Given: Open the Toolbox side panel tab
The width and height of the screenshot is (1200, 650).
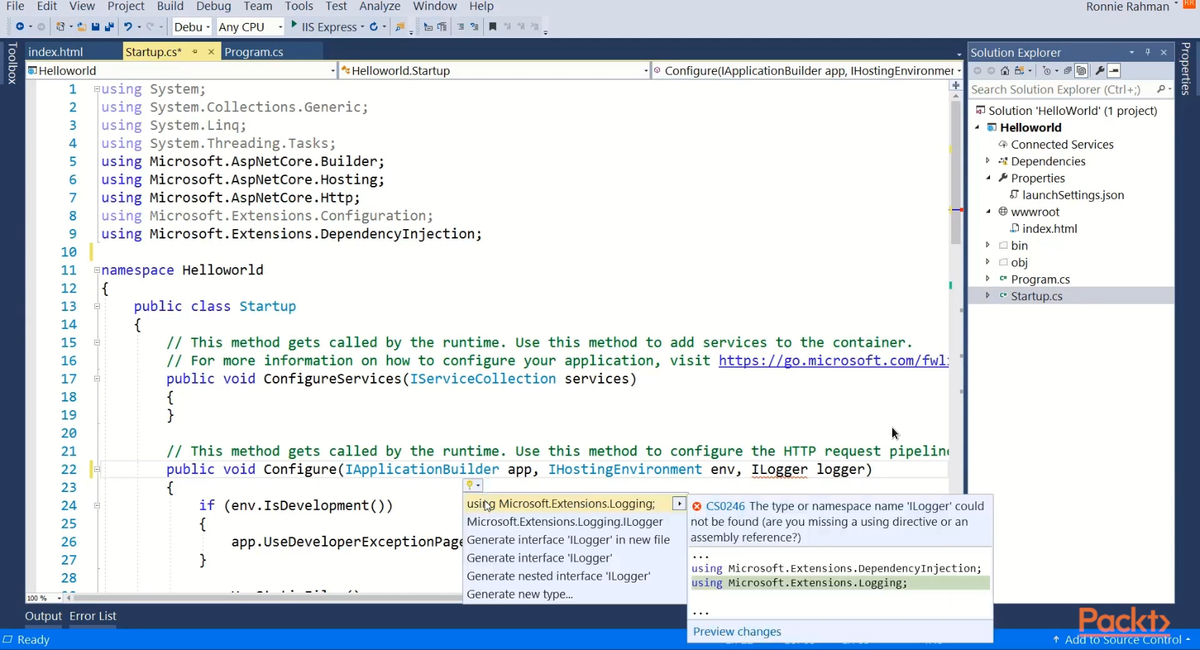Looking at the screenshot, I should [11, 62].
